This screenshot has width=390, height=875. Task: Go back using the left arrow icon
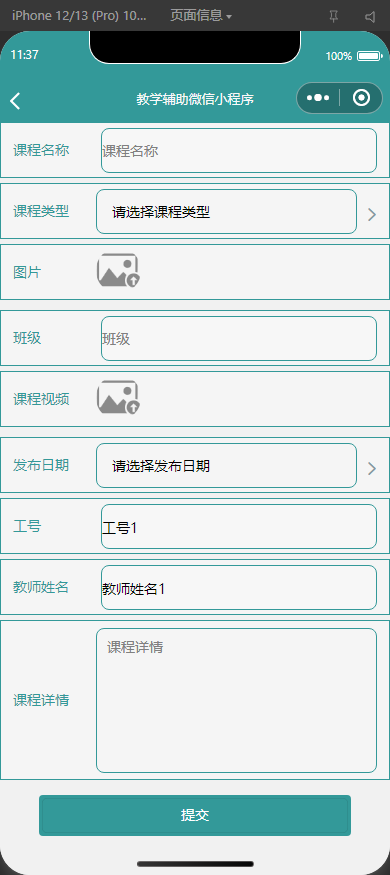tap(15, 101)
